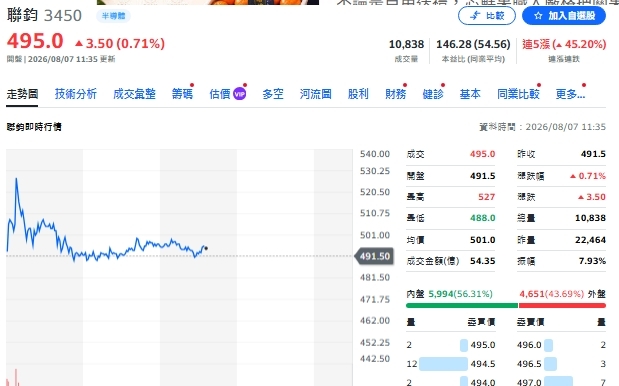
Task: Click the 聯鈞 3450 stock title
Action: click(44, 16)
